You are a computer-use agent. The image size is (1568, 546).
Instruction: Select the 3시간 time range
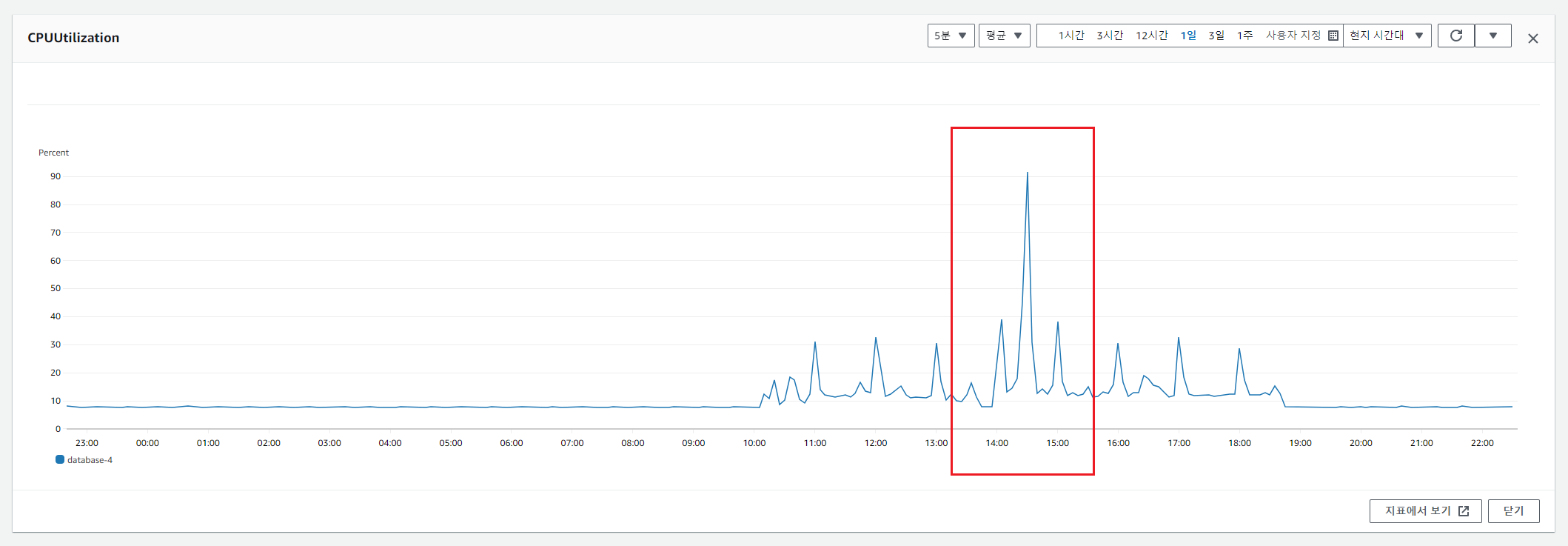[1109, 36]
